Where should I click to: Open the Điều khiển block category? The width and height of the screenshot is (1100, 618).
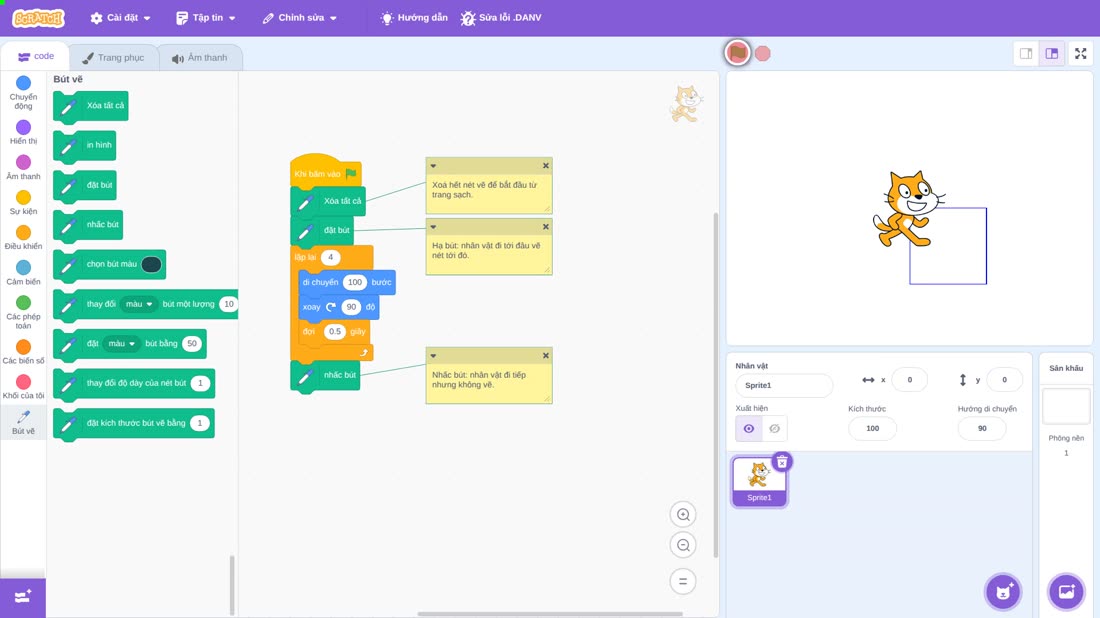tap(23, 237)
